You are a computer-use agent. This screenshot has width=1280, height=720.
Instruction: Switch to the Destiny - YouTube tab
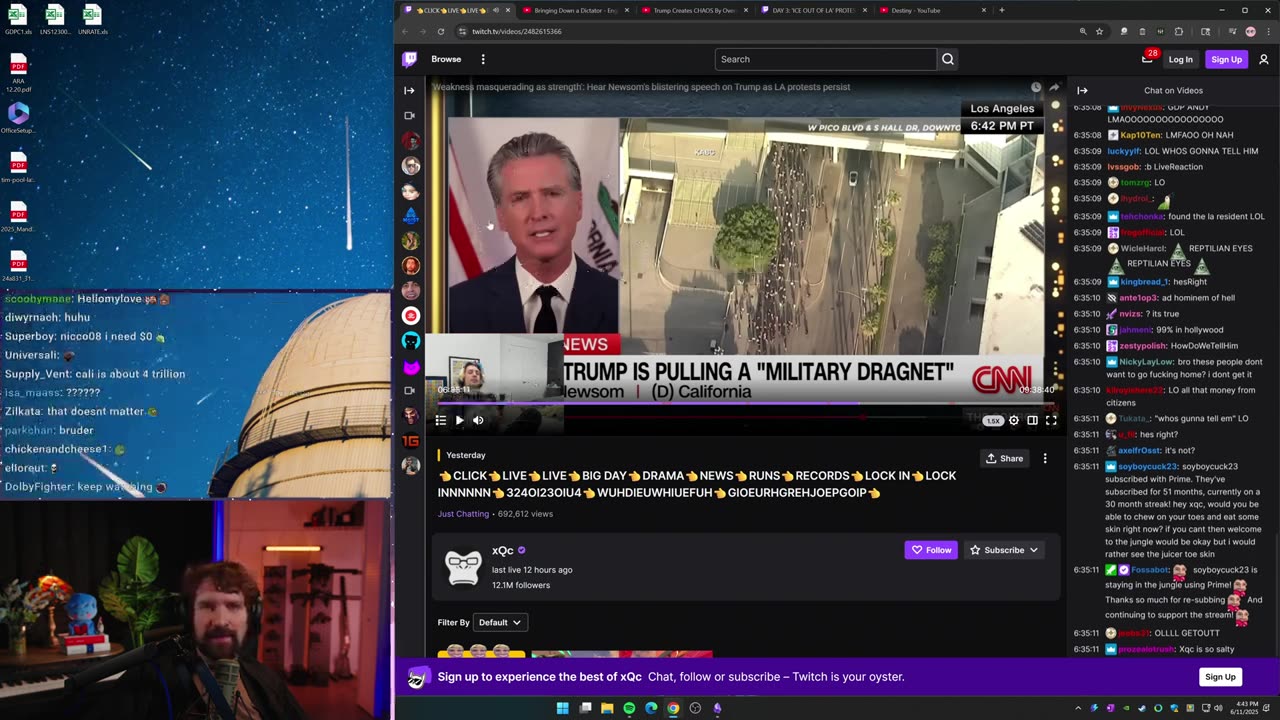pos(932,10)
